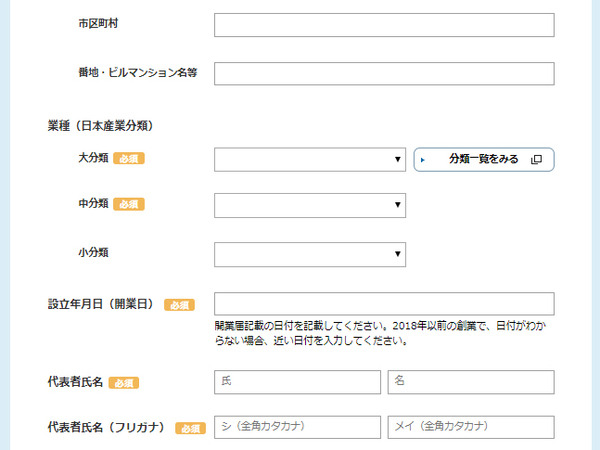Click the 分類一覧をみる button

[x=484, y=160]
